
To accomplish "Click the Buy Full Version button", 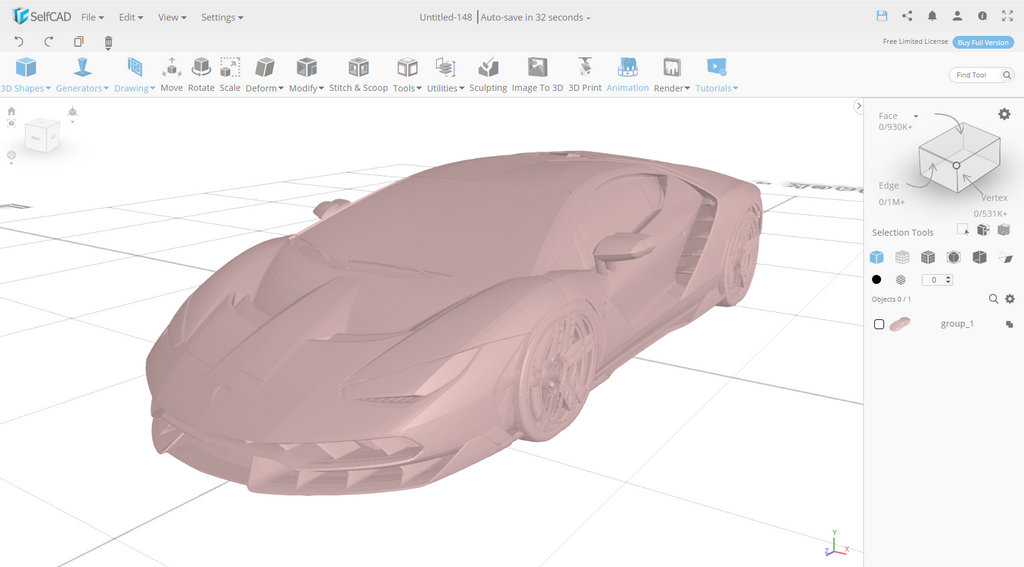I will coord(982,42).
